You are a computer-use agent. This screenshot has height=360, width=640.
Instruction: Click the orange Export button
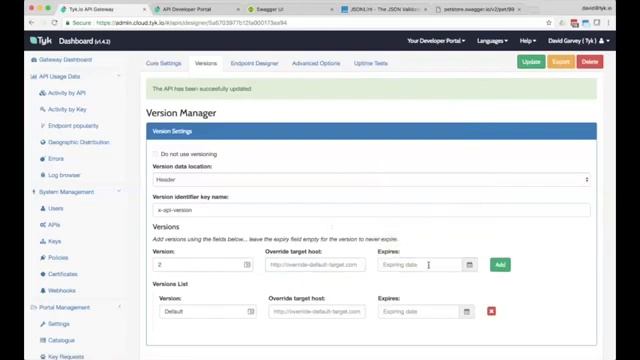(561, 62)
